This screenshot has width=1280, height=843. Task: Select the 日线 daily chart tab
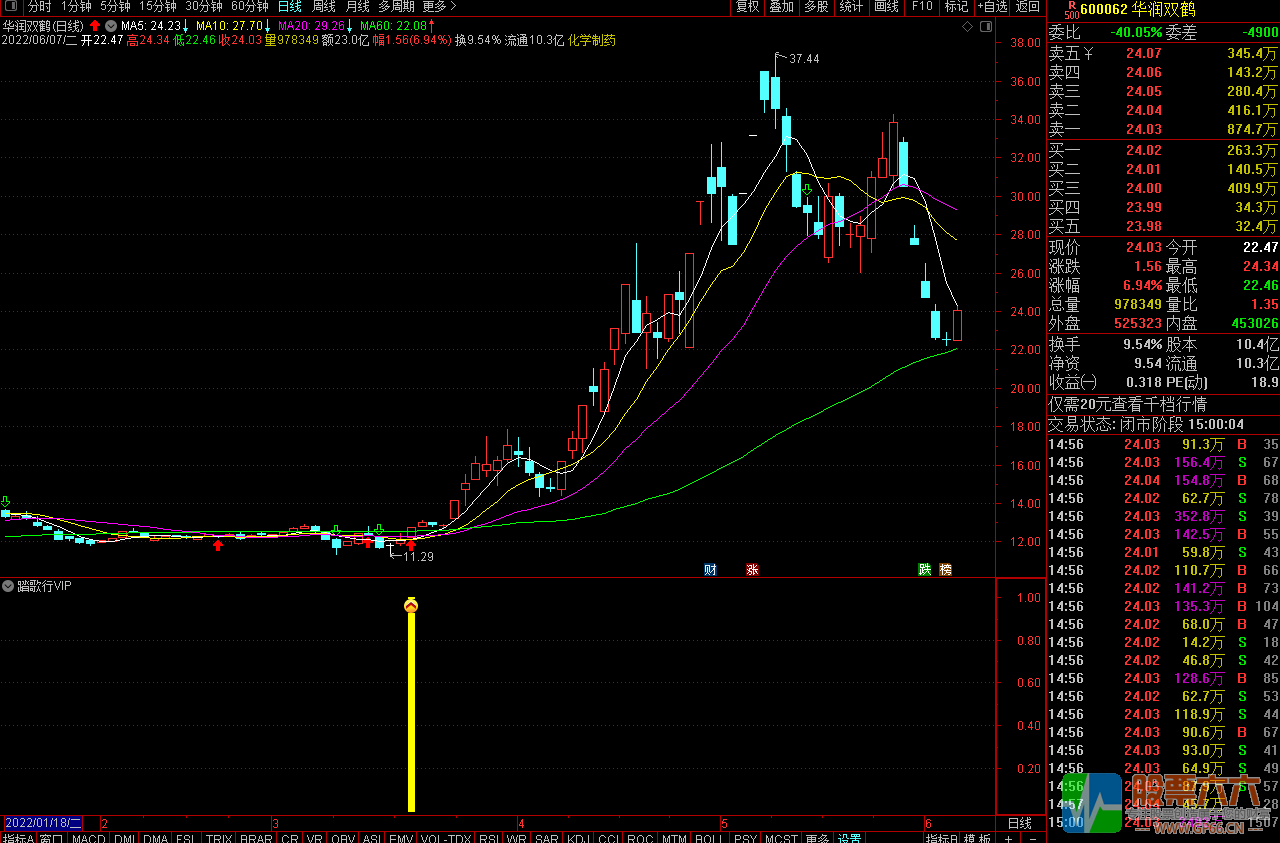289,6
